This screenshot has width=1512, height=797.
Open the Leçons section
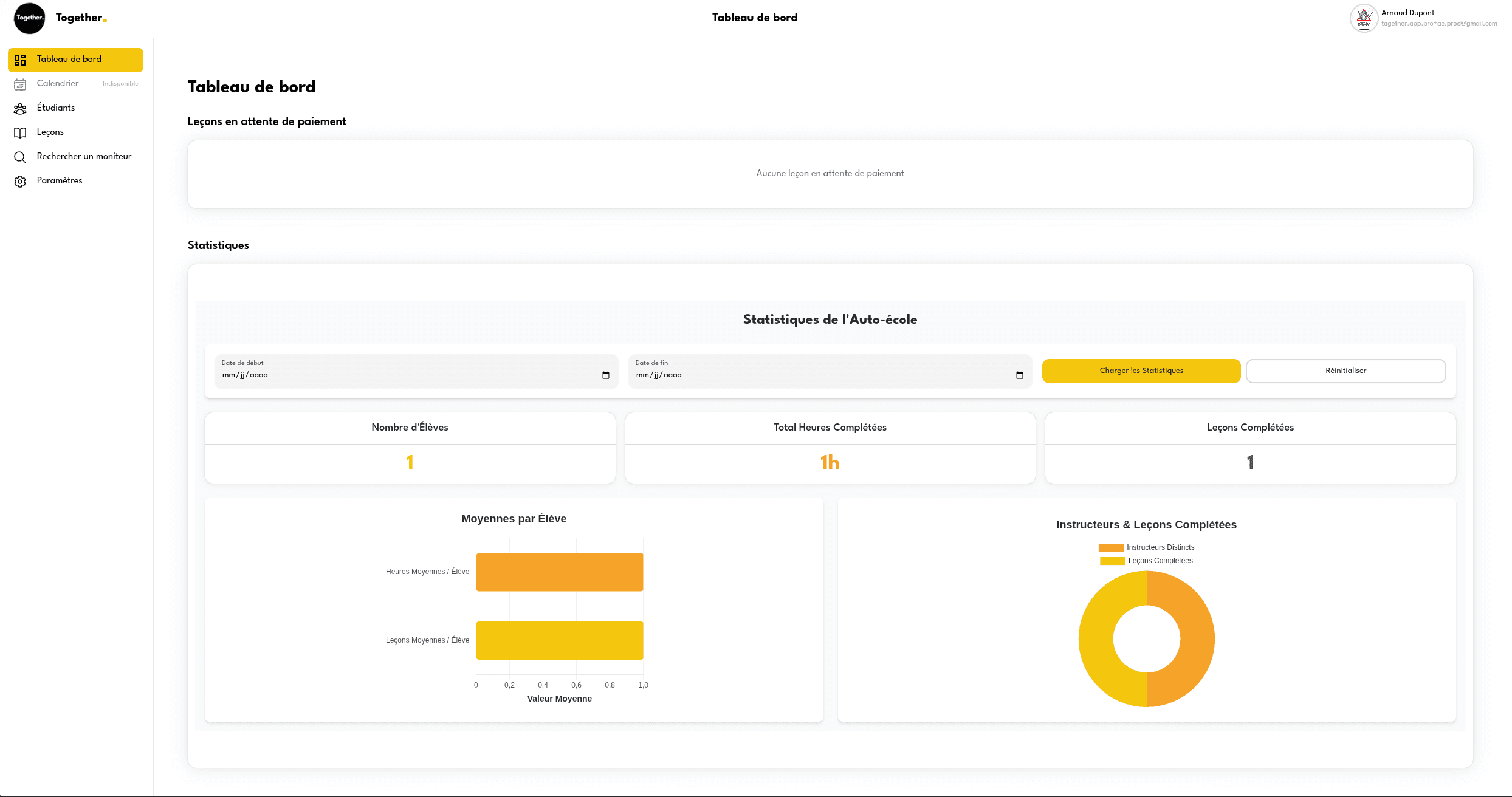pos(75,132)
